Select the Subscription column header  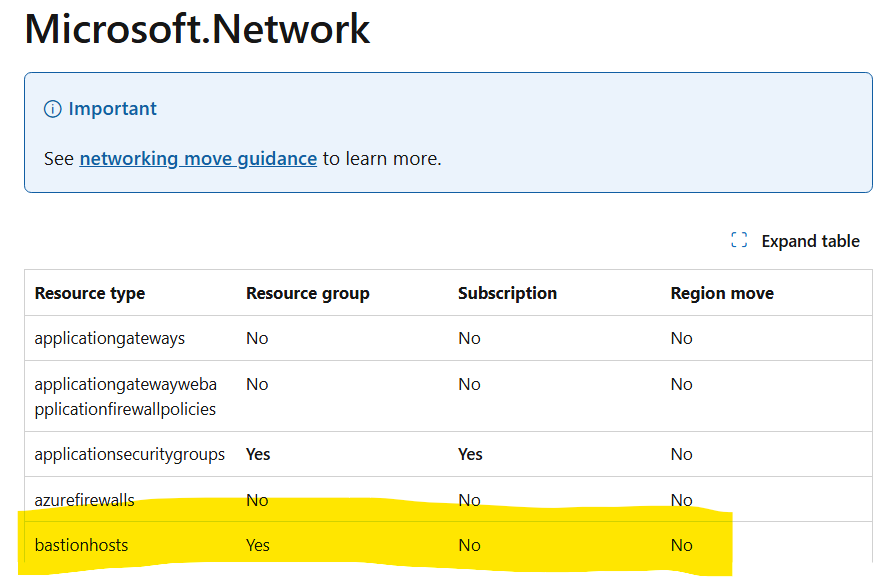pyautogui.click(x=507, y=293)
